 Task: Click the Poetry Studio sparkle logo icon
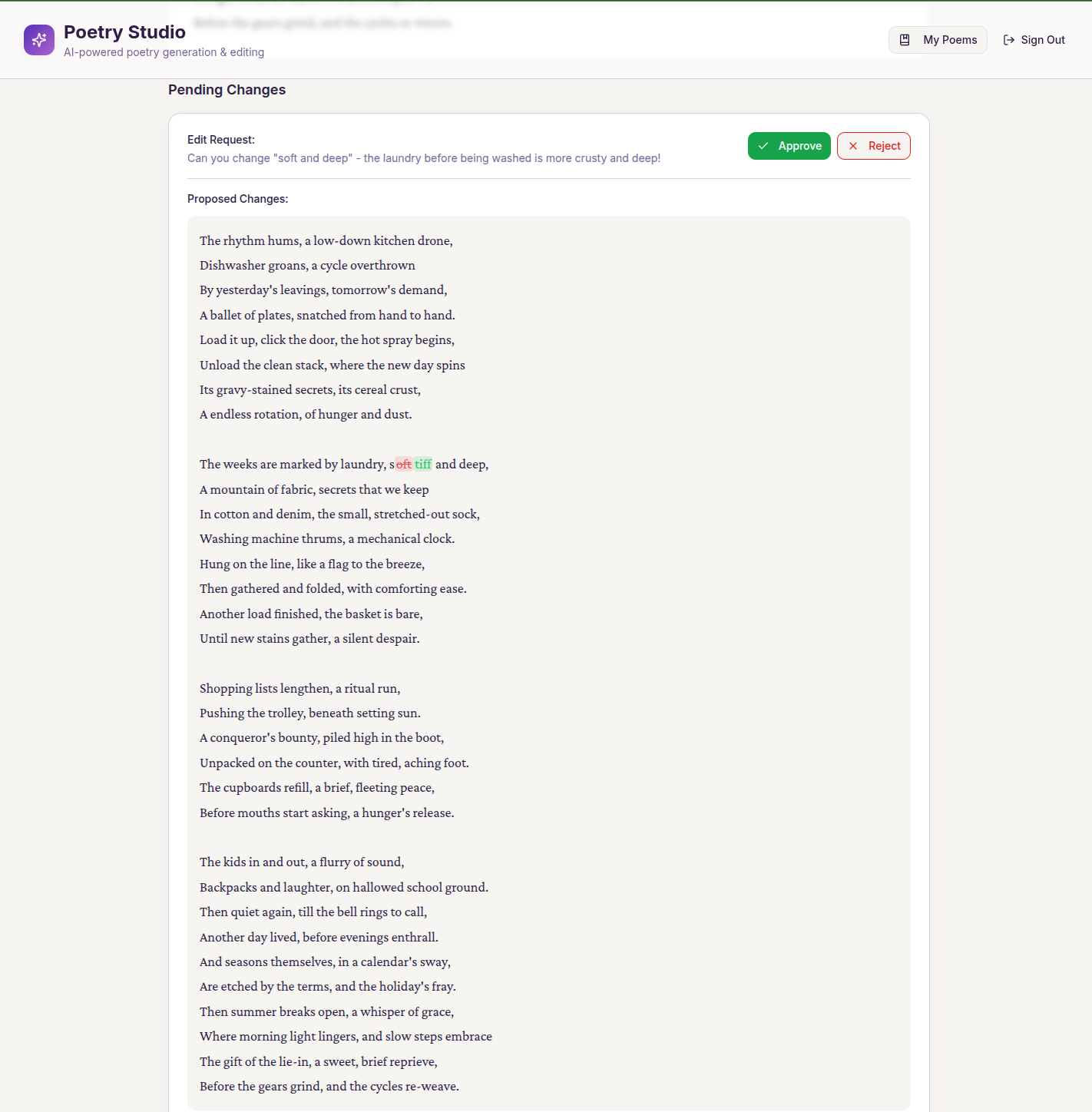point(39,40)
